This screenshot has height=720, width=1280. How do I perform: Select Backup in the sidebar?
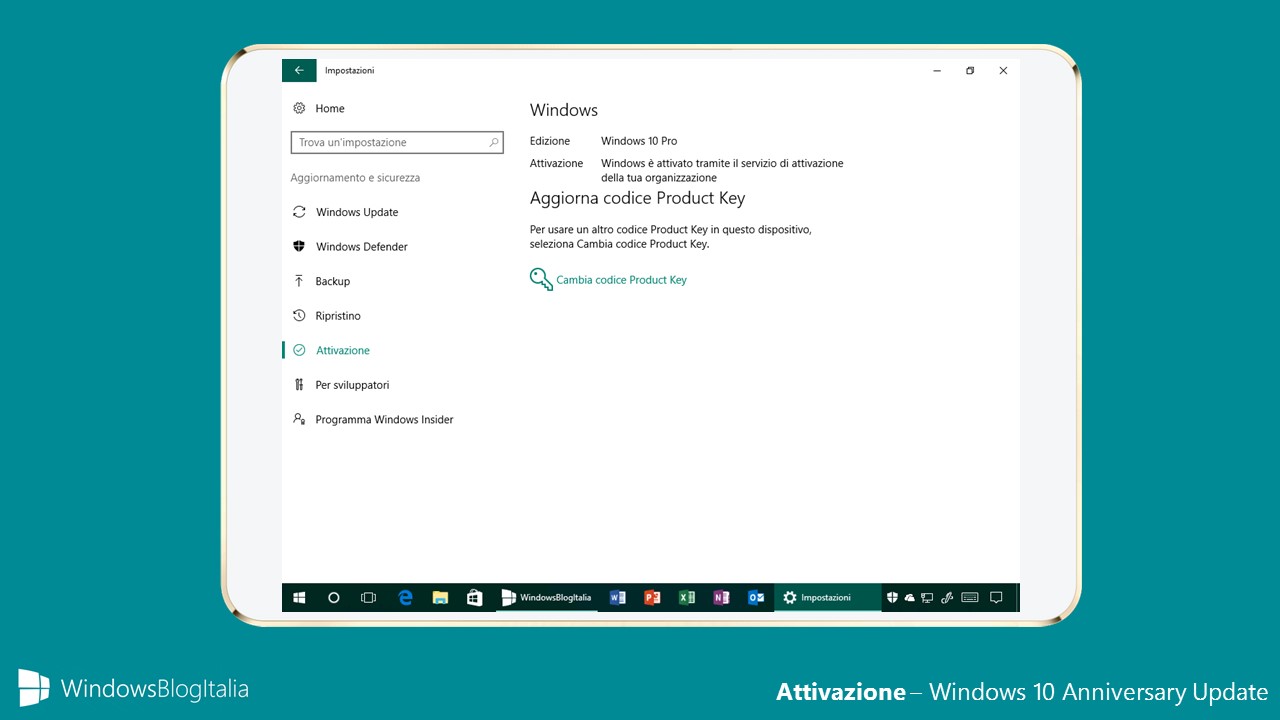tap(333, 281)
